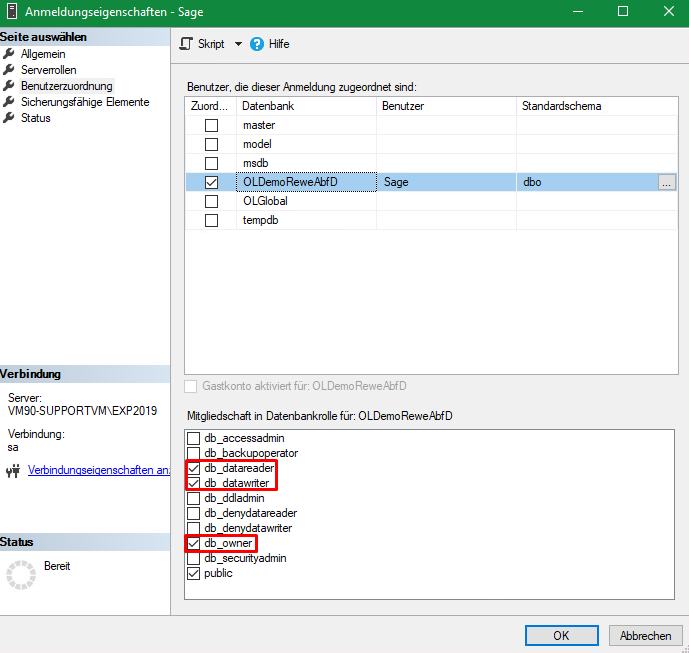Enable mapping checkbox for master database

211,126
